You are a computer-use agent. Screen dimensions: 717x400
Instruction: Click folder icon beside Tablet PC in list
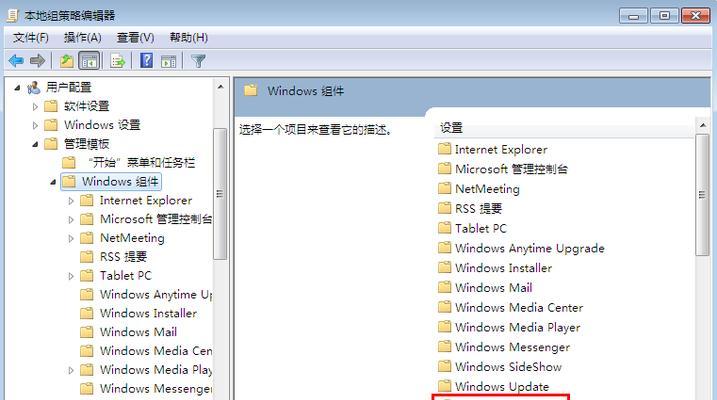pos(444,228)
